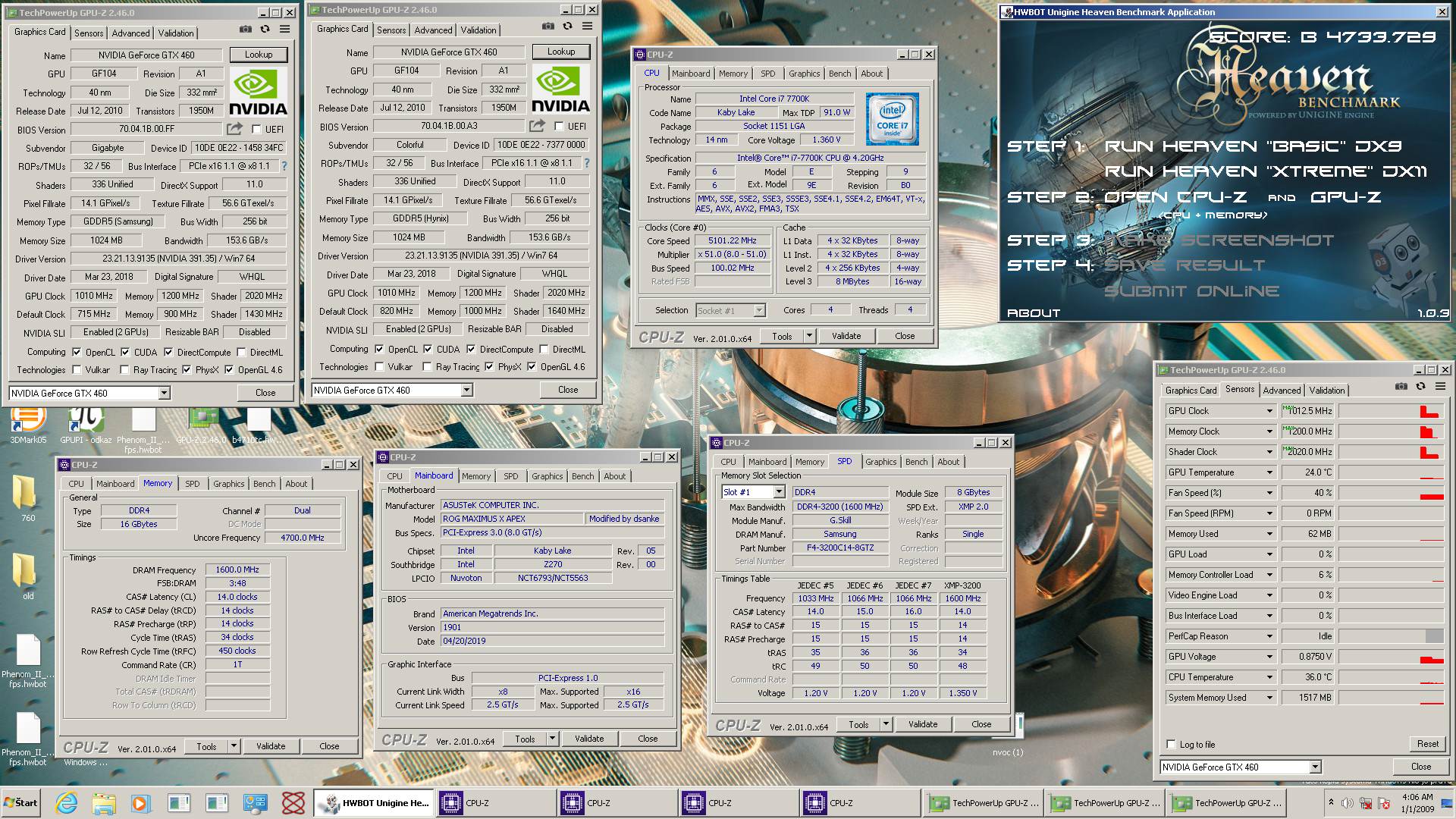Click bus interface question mark in second GPU-Z
This screenshot has width=1456, height=819.
[x=587, y=163]
